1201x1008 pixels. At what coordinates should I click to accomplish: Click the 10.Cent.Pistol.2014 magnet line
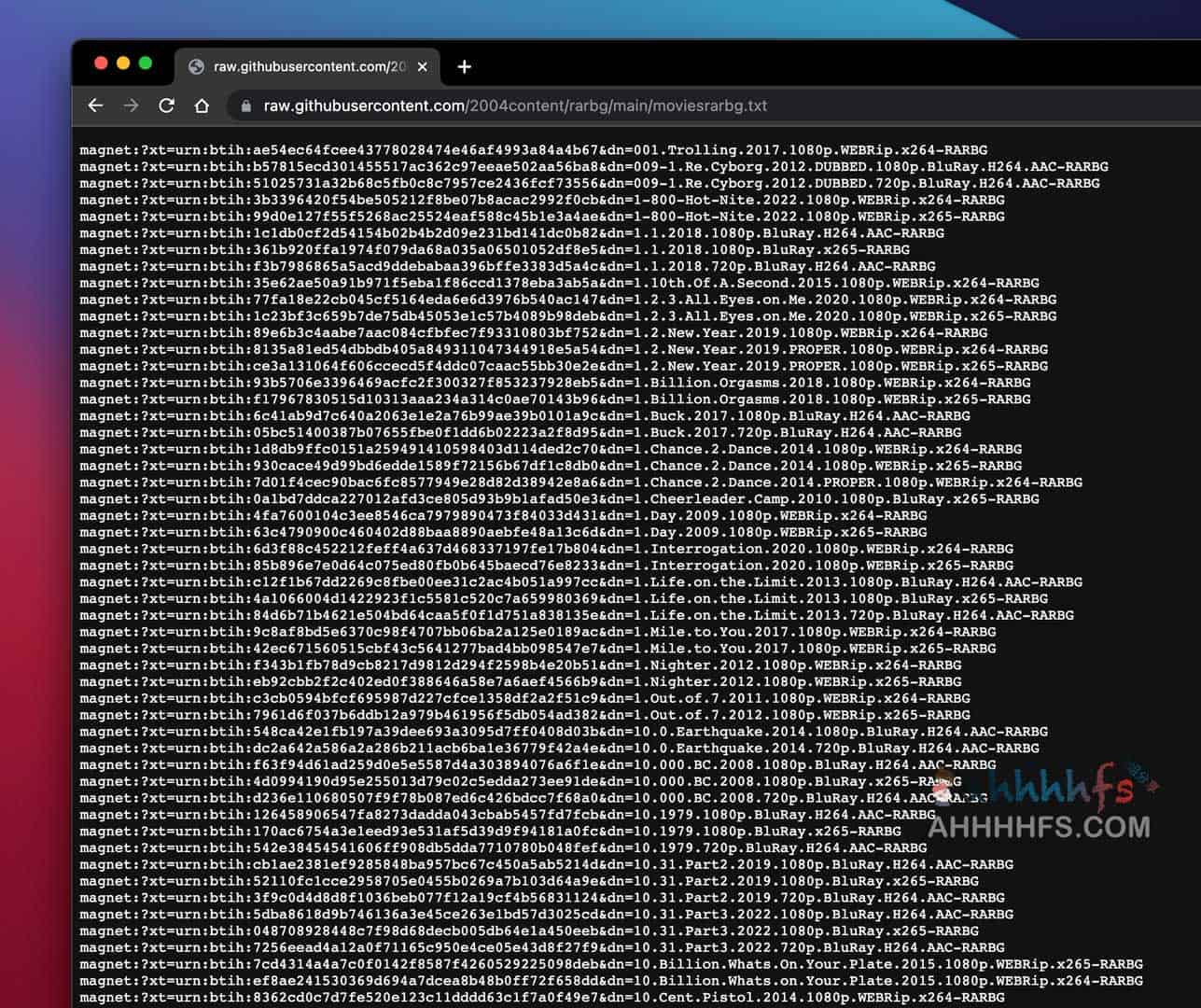[542, 997]
